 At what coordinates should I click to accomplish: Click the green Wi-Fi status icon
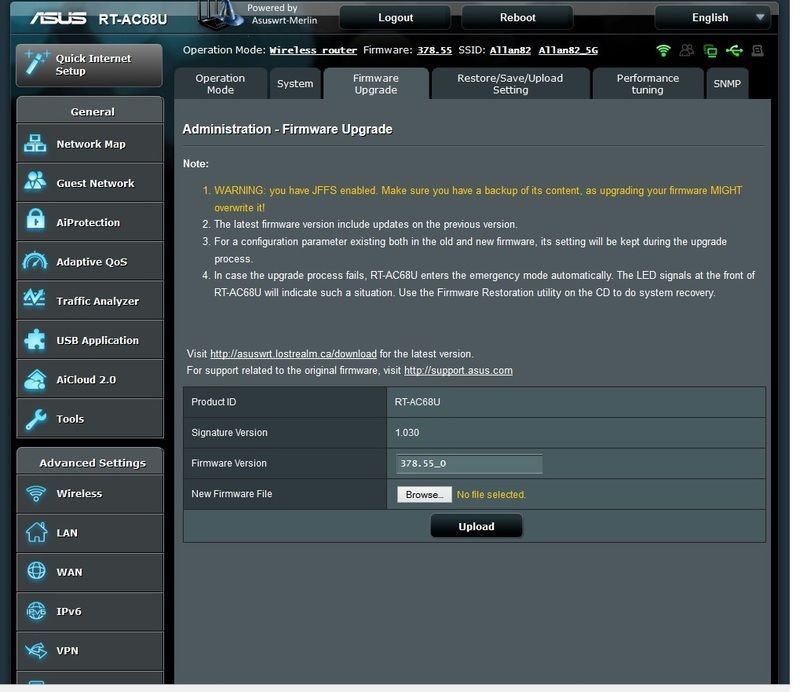[x=663, y=50]
